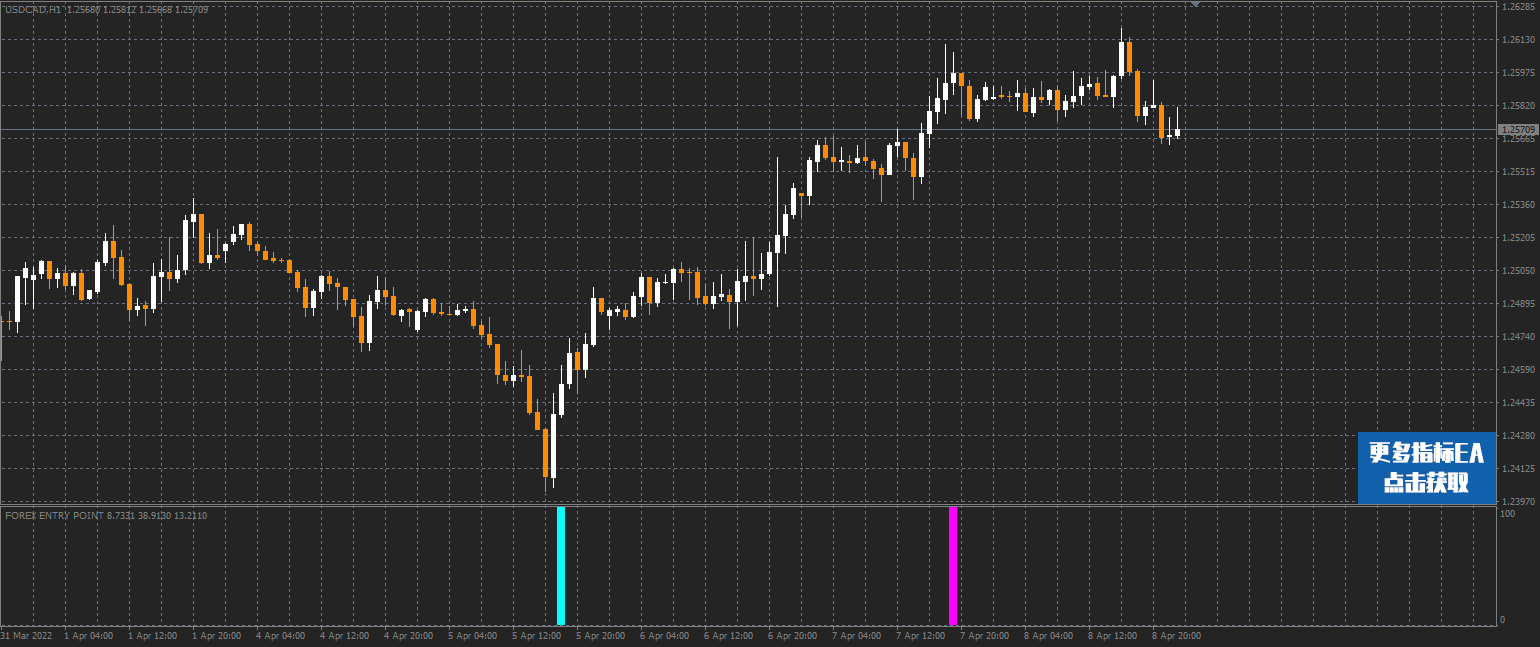Image resolution: width=1540 pixels, height=647 pixels.
Task: Click the current price tag 1.25709
Action: click(x=1517, y=129)
